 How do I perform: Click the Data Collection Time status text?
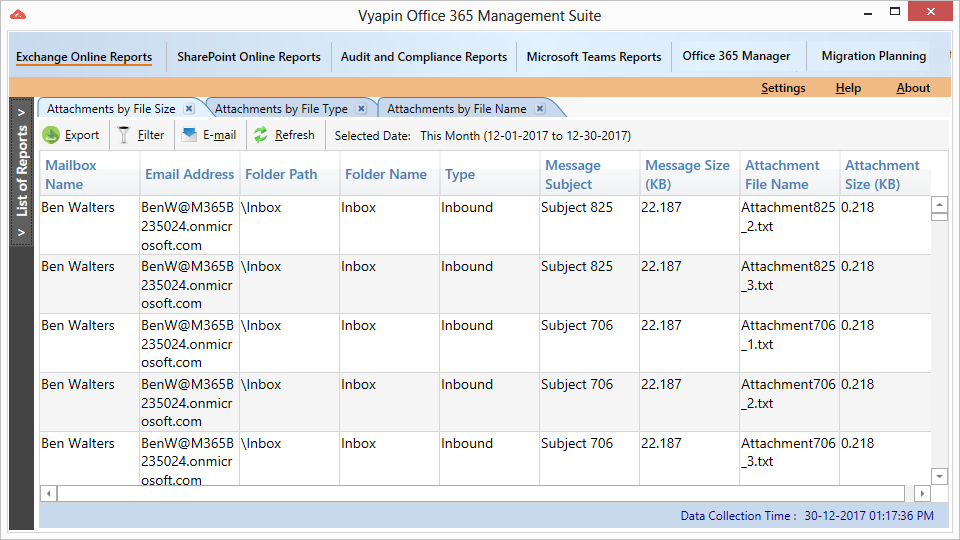click(807, 516)
